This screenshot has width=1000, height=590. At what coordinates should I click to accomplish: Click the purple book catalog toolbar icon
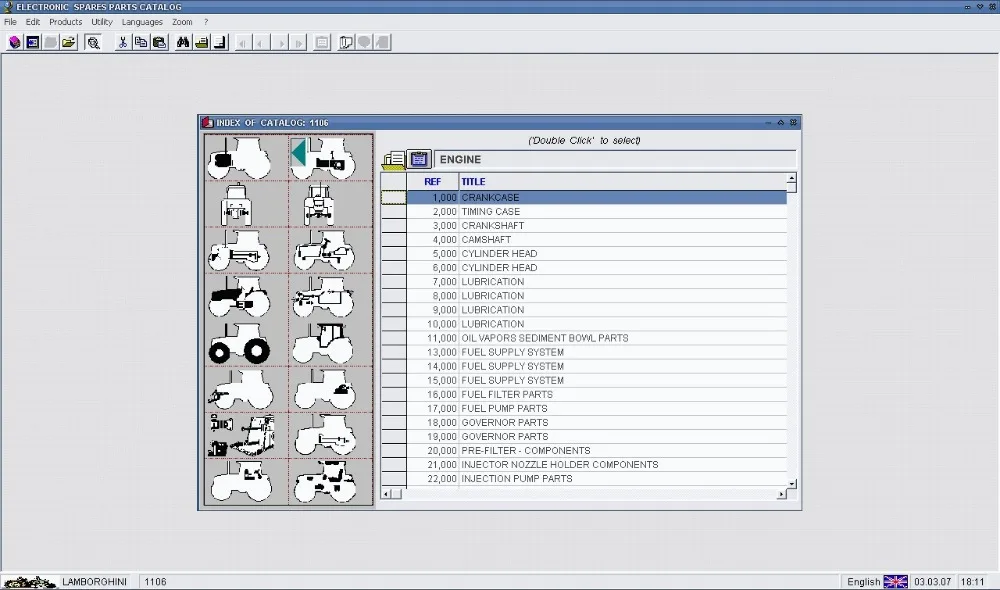15,43
